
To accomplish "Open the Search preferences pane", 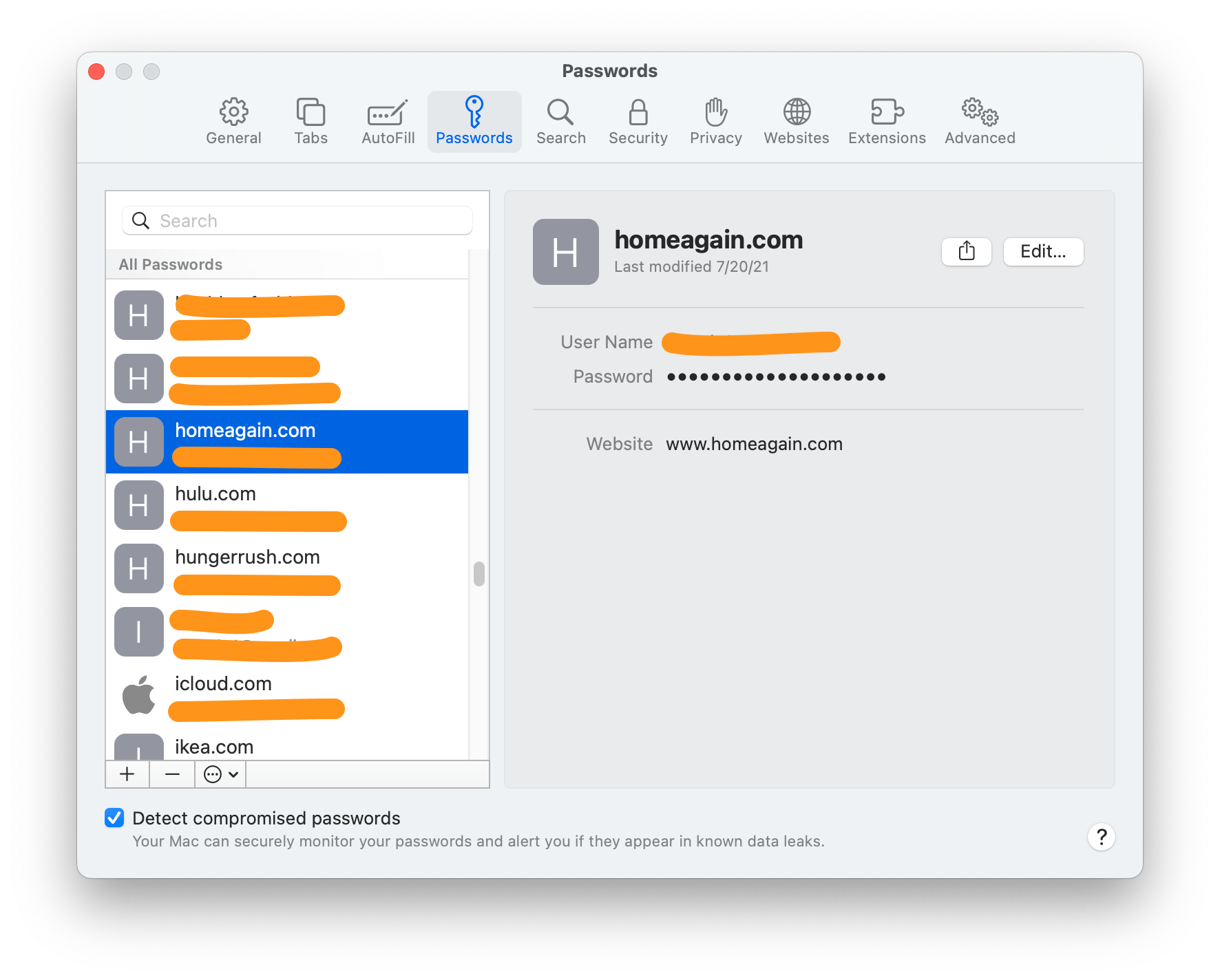I will point(560,122).
